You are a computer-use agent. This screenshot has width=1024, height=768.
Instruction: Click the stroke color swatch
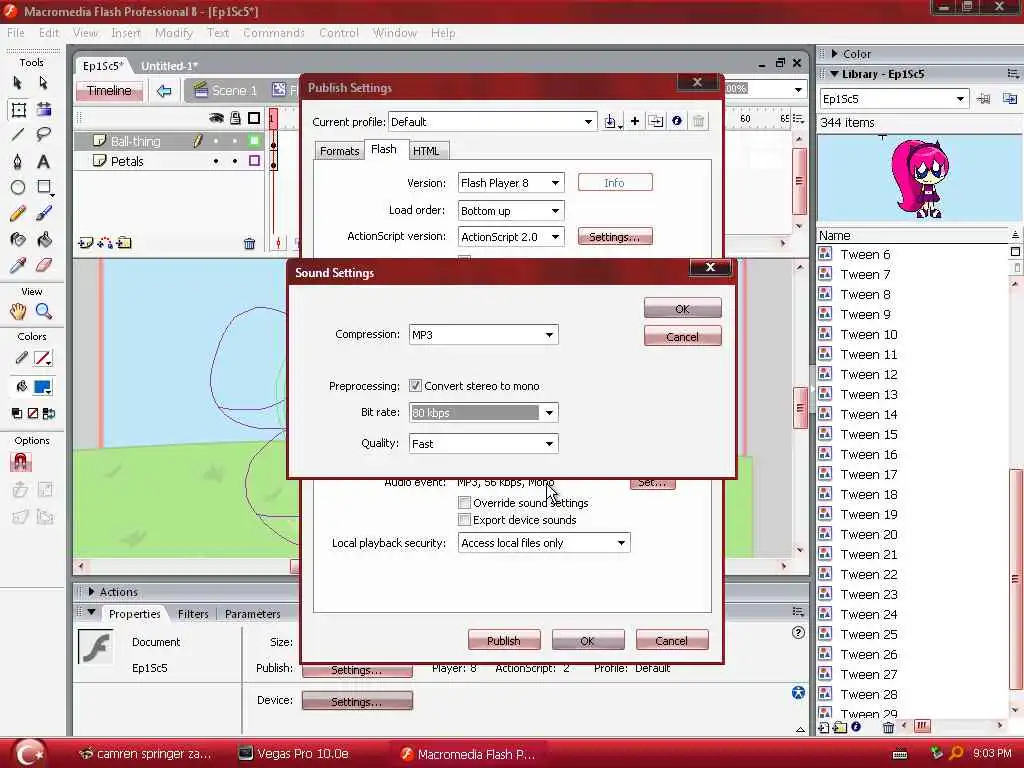pos(43,358)
